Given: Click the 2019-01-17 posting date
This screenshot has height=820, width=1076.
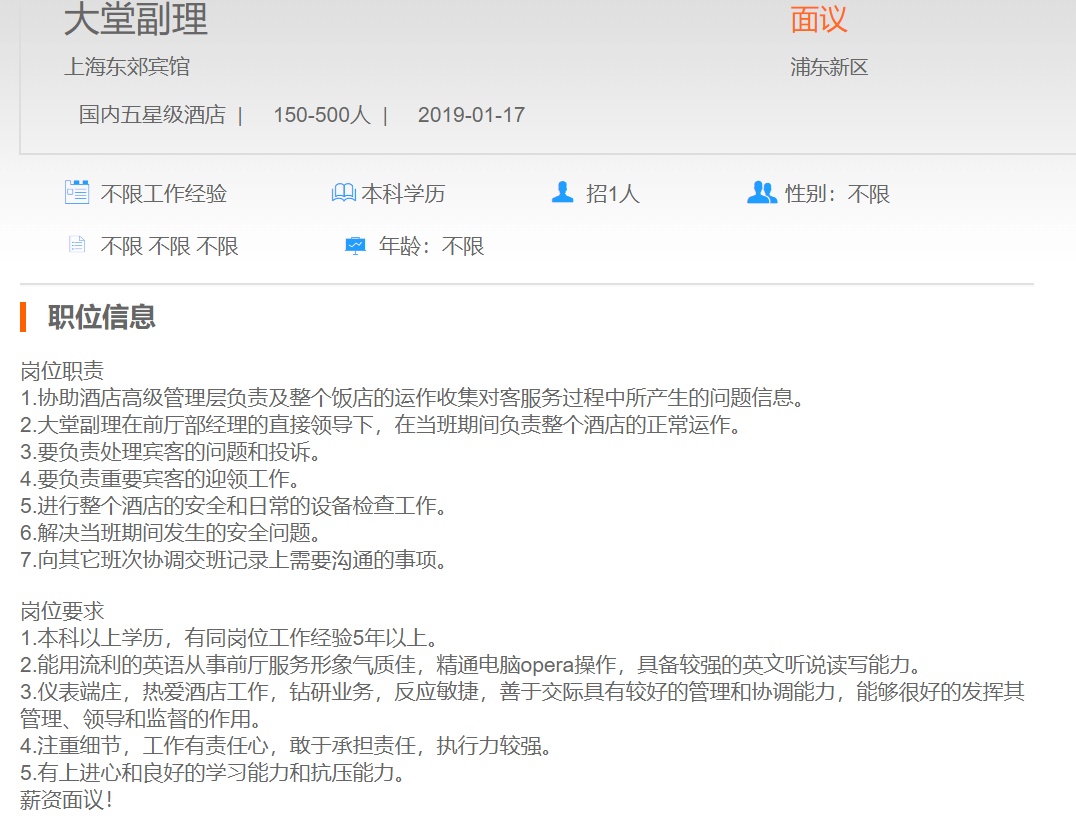Looking at the screenshot, I should (471, 115).
